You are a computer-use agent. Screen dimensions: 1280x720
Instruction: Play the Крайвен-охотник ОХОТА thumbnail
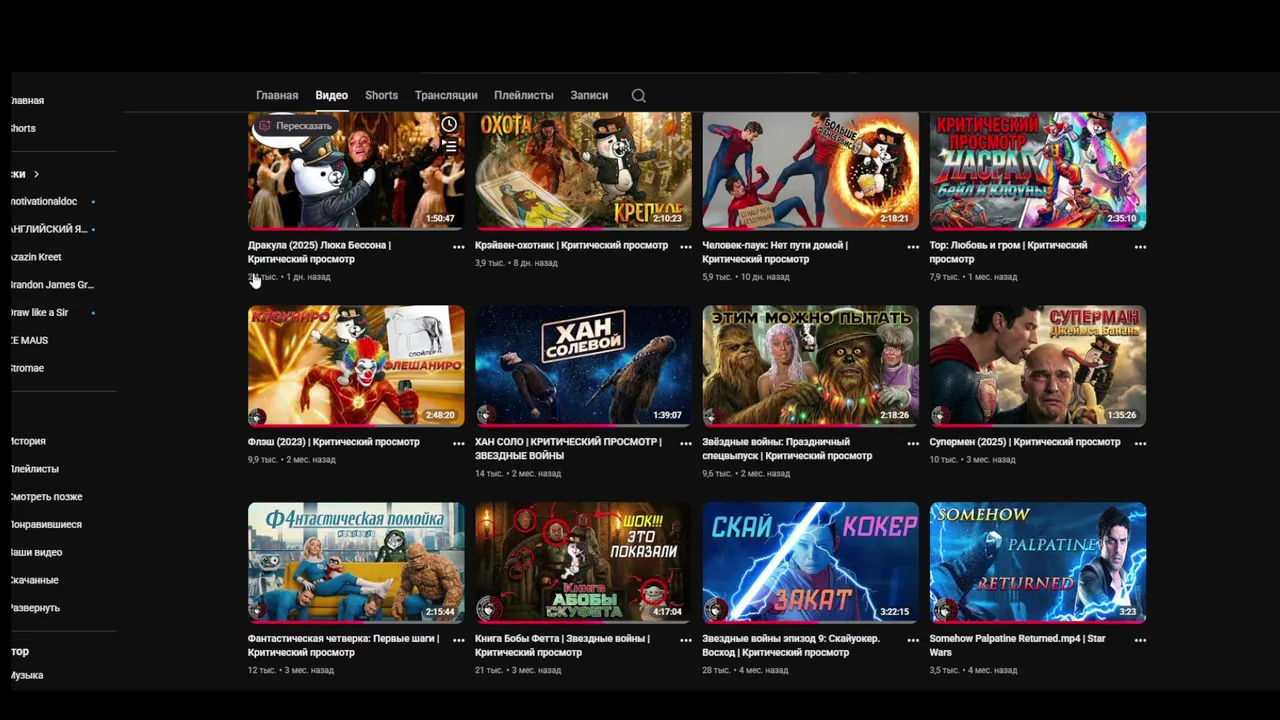(x=583, y=171)
